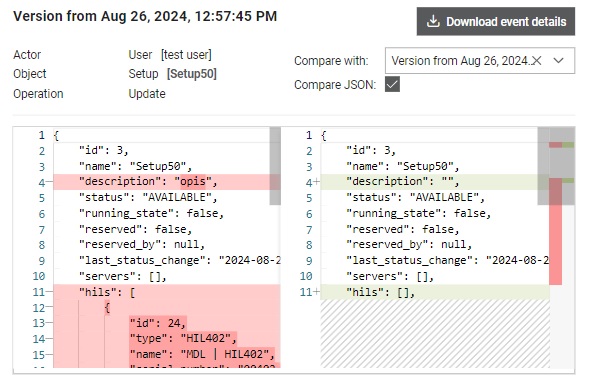This screenshot has width=591, height=379.
Task: Click the red diff overview ruler marker
Action: [556, 231]
